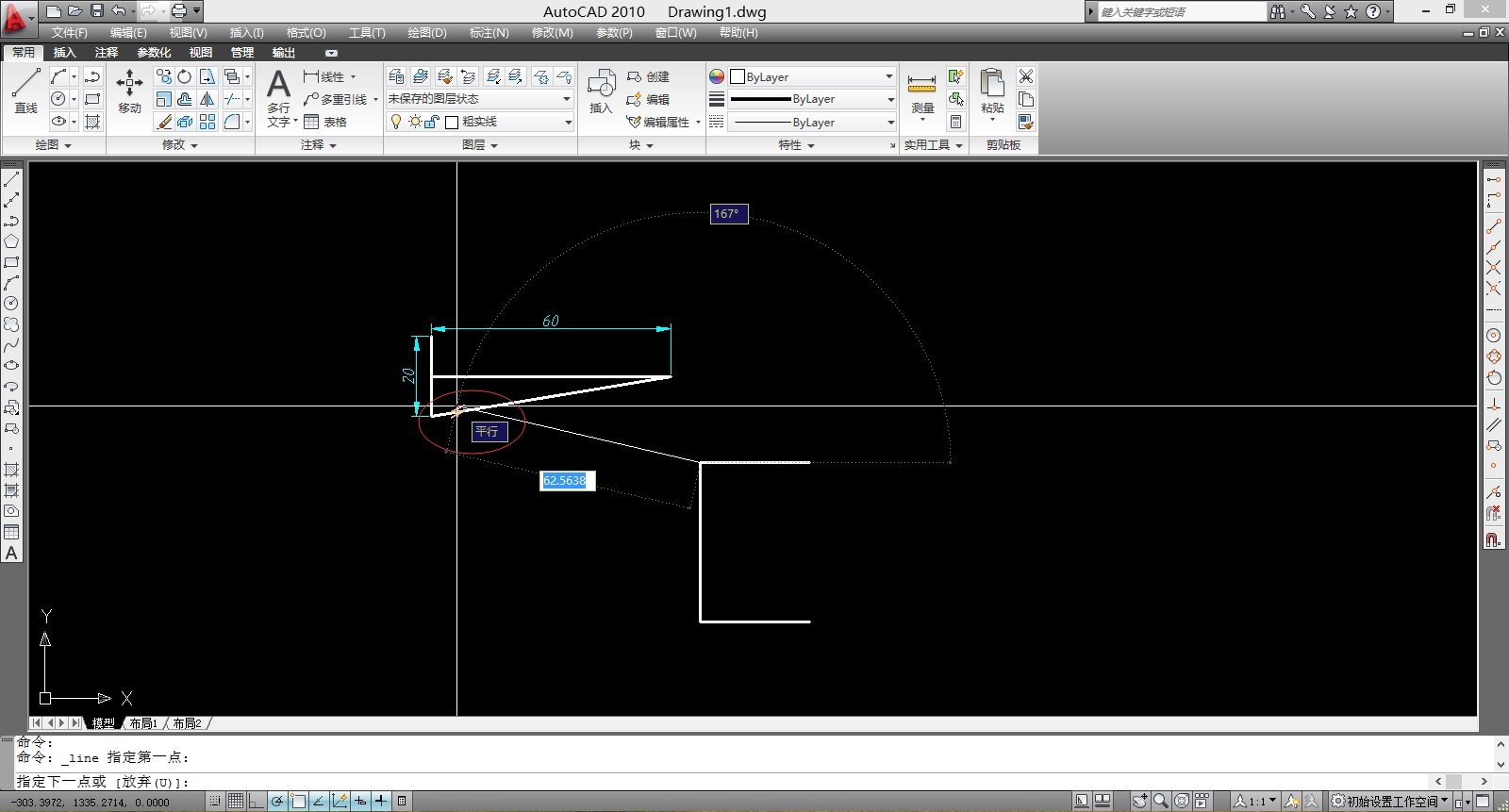Toggle the layer lightbulb on/off icon
This screenshot has width=1509, height=812.
point(396,122)
